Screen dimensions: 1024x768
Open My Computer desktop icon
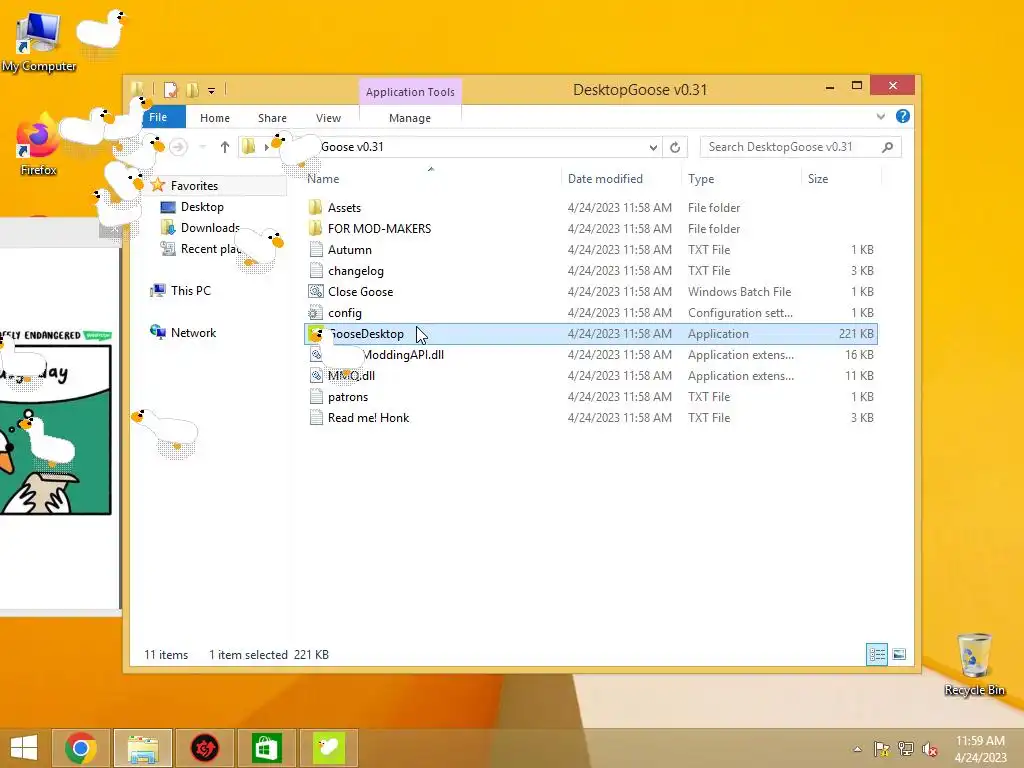tap(38, 43)
